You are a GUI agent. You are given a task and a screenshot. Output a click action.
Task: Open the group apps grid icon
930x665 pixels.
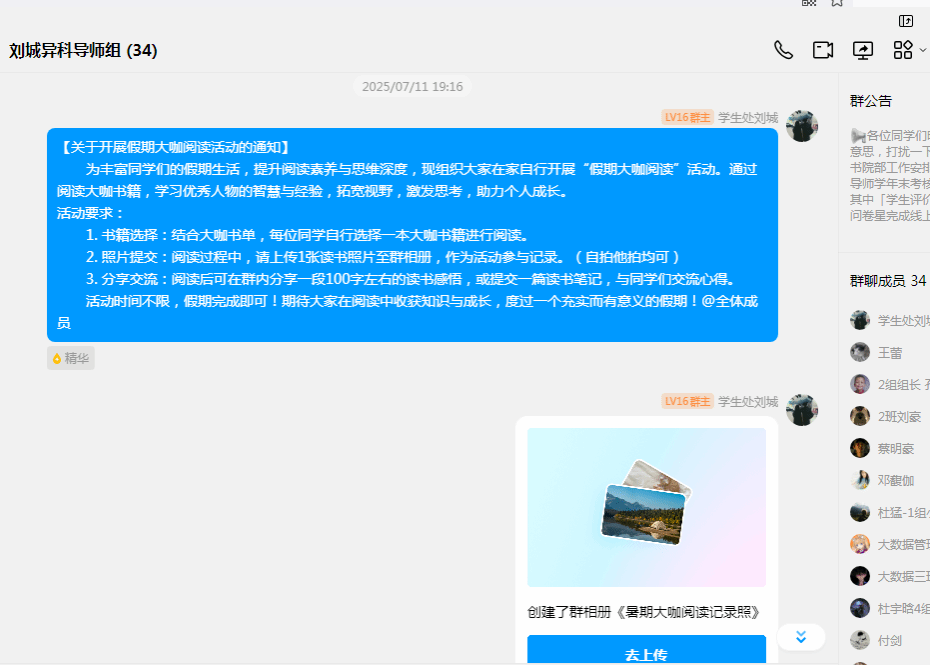pyautogui.click(x=903, y=50)
